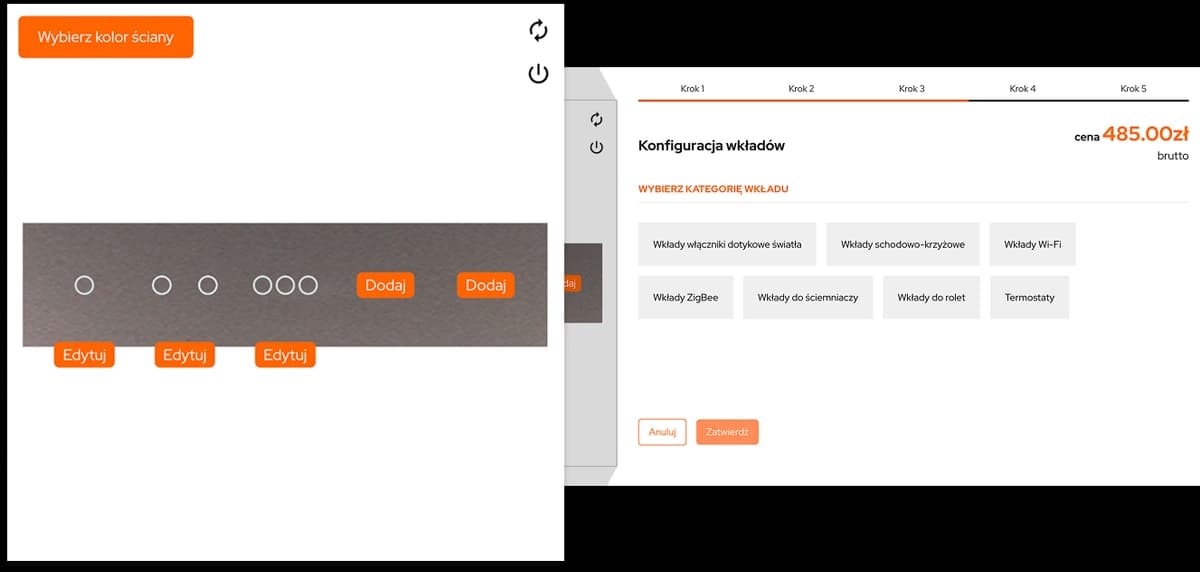Click the large power icon
This screenshot has width=1200, height=572.
[x=539, y=73]
